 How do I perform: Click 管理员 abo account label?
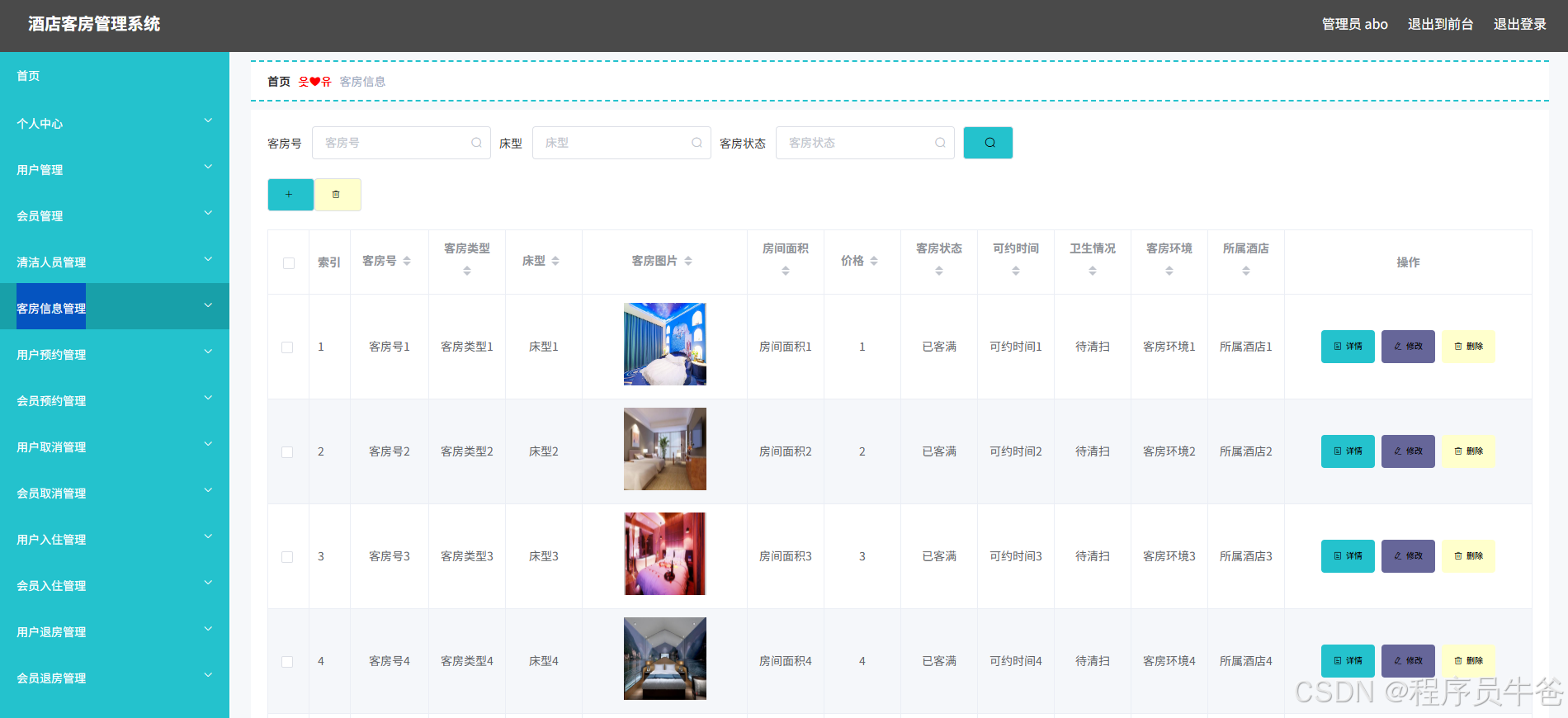pyautogui.click(x=1354, y=24)
